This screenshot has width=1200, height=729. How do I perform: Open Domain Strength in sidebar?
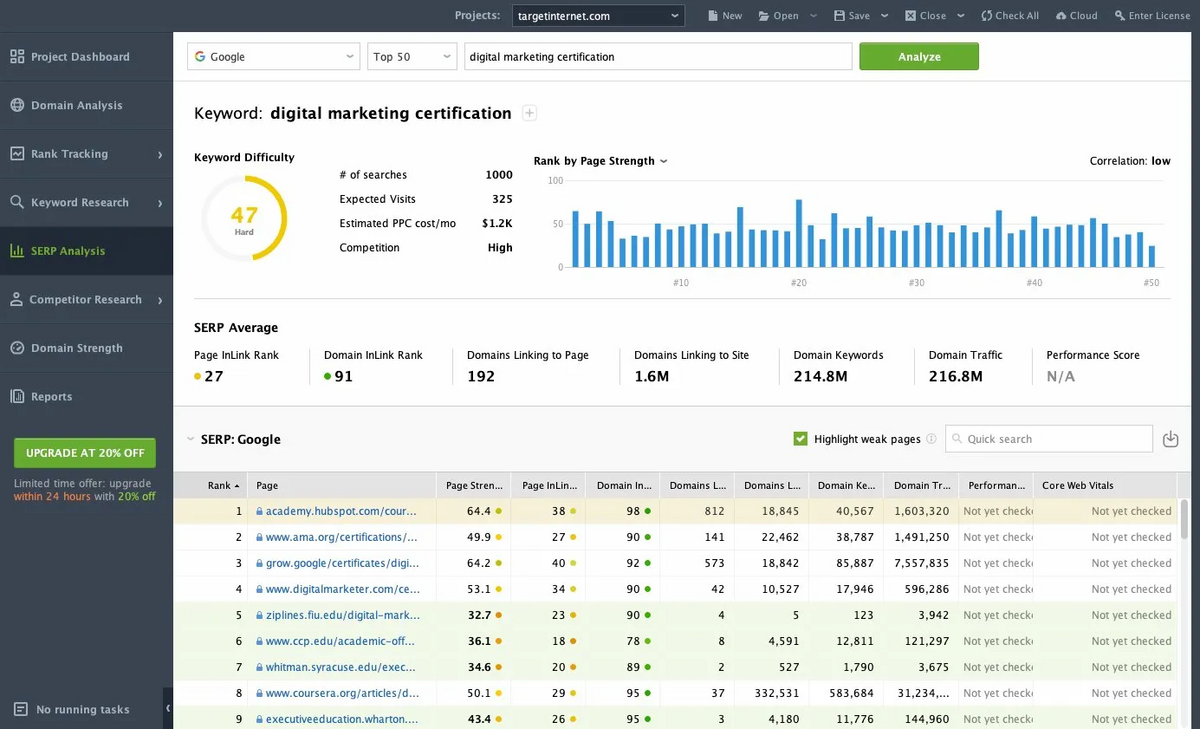[86, 348]
